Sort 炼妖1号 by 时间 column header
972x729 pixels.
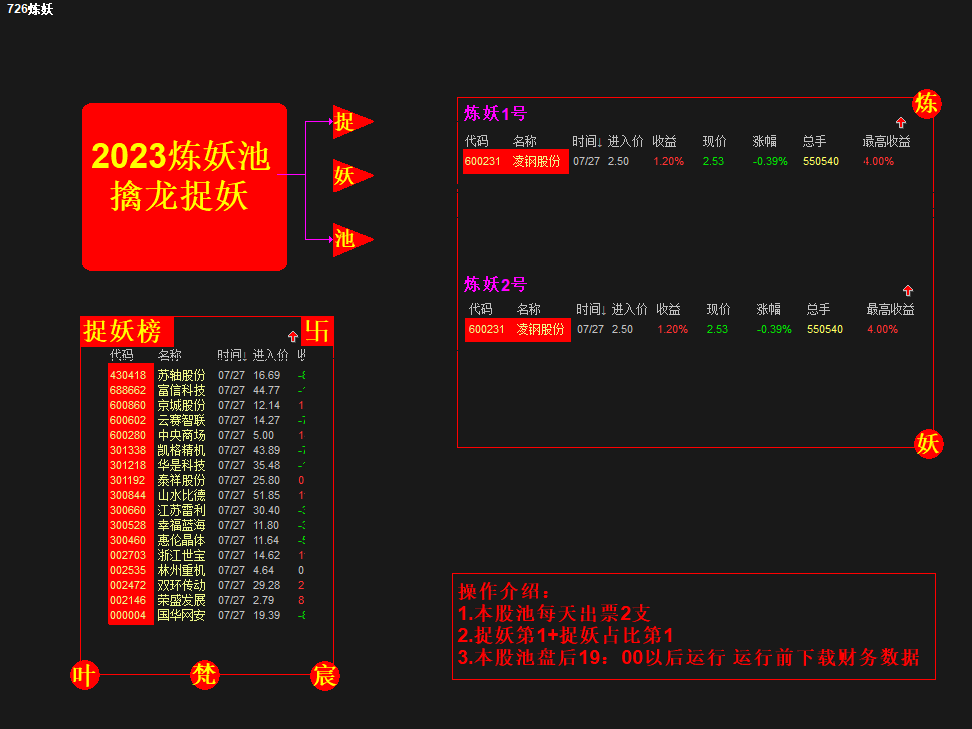586,141
